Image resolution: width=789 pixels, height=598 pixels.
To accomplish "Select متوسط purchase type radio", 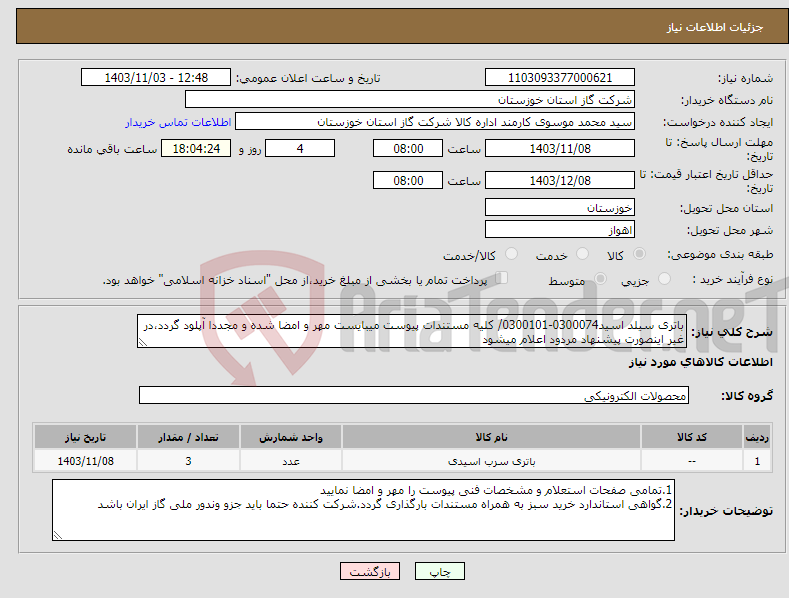I will pos(600,279).
